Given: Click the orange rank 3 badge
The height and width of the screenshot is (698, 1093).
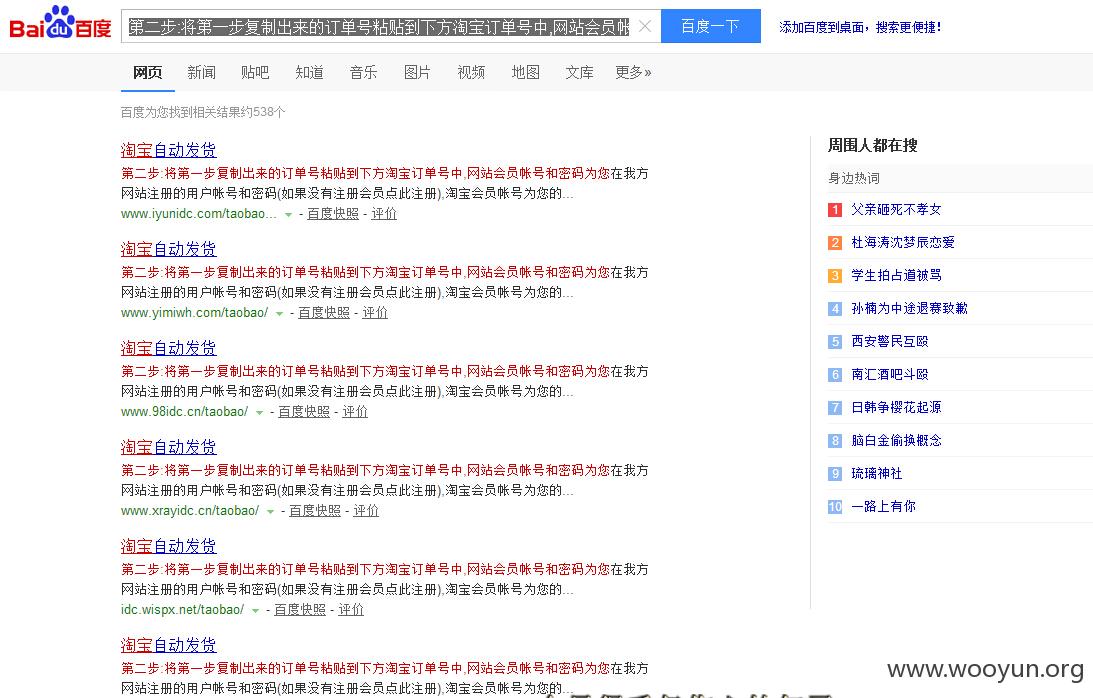Looking at the screenshot, I should 835,275.
